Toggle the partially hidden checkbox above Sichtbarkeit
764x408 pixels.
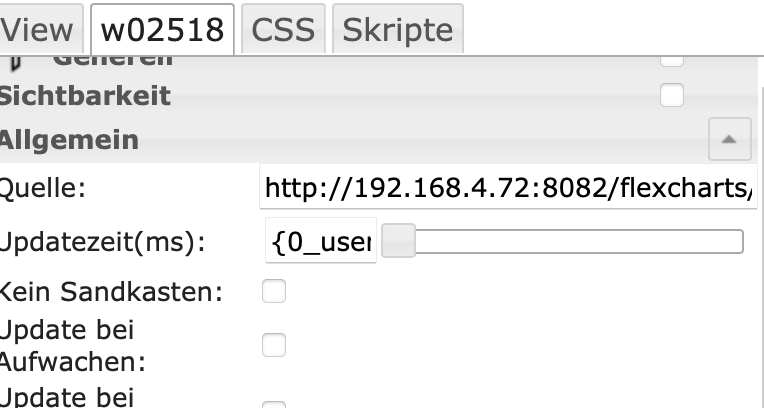click(672, 60)
